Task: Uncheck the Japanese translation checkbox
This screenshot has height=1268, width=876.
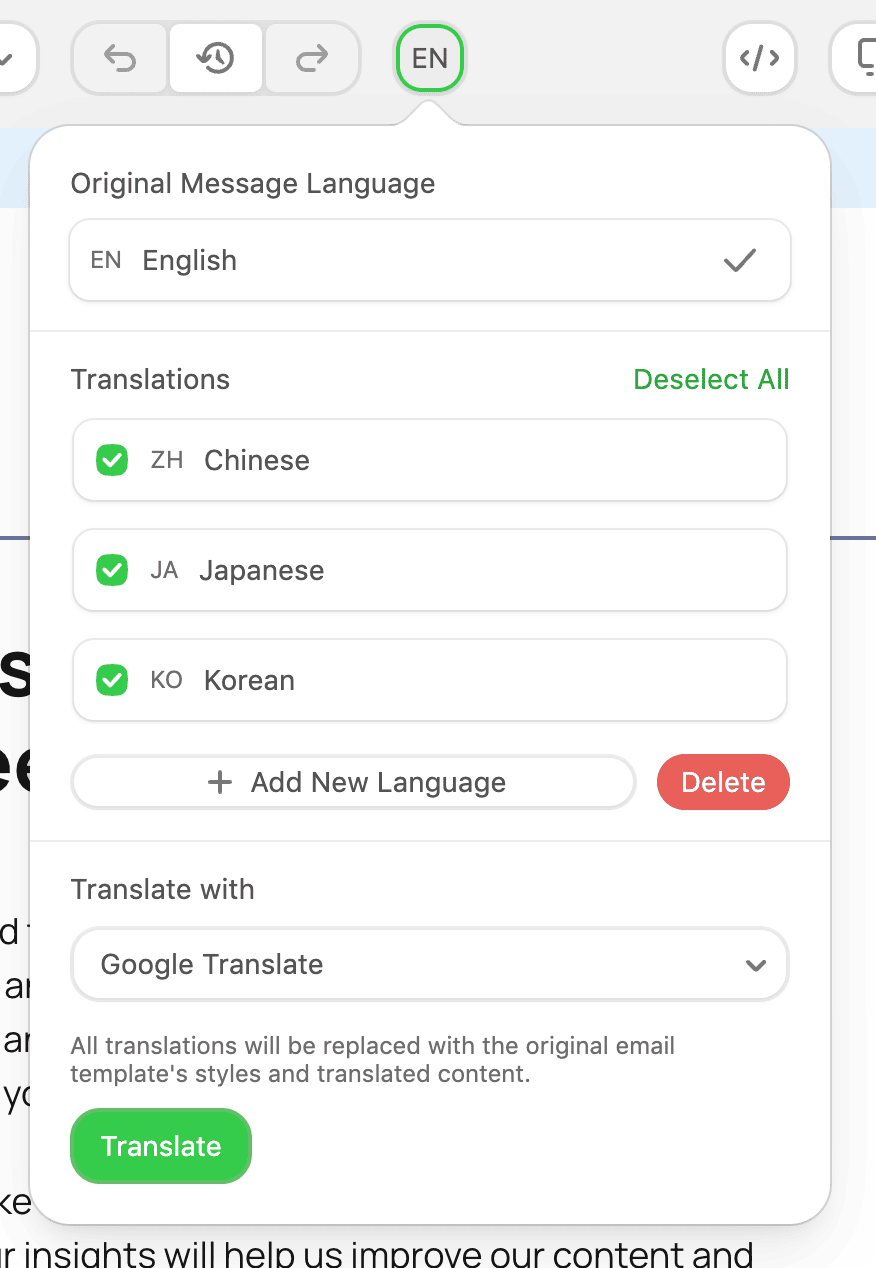Action: click(111, 570)
